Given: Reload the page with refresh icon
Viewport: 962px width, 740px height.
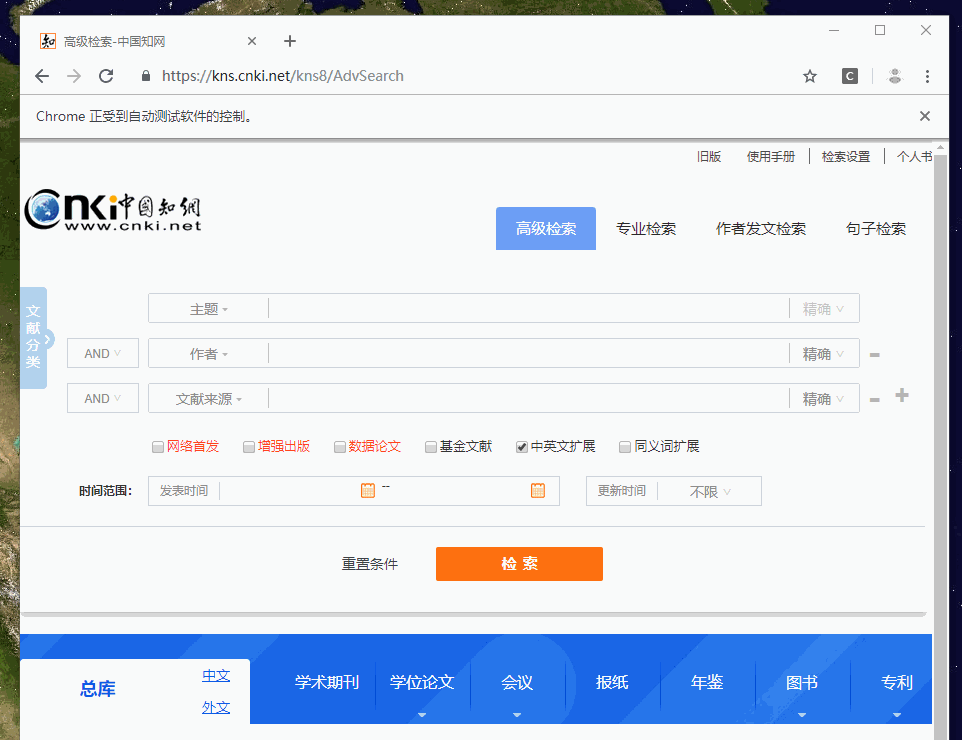Looking at the screenshot, I should click(x=106, y=76).
